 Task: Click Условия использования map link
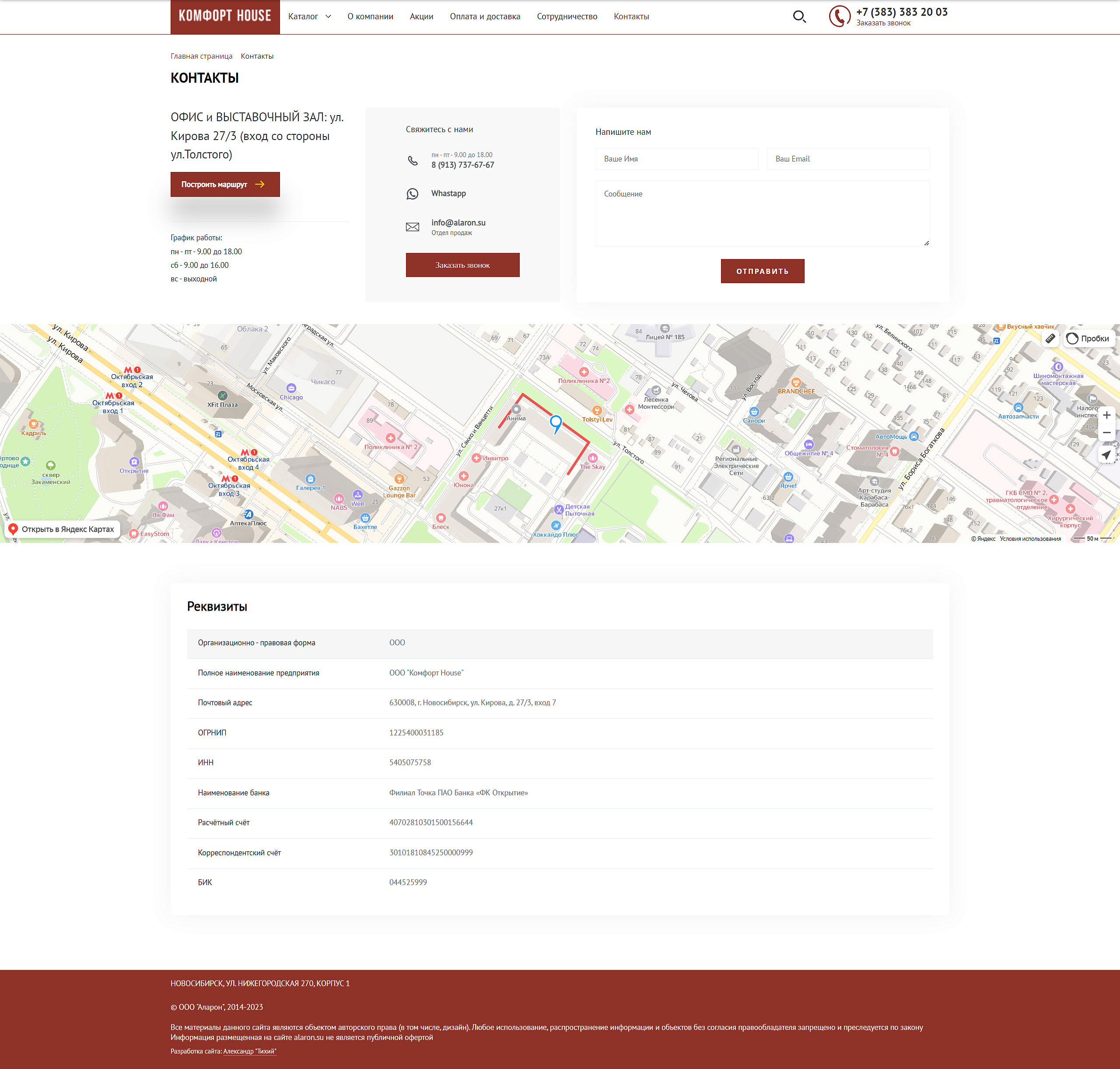1030,539
